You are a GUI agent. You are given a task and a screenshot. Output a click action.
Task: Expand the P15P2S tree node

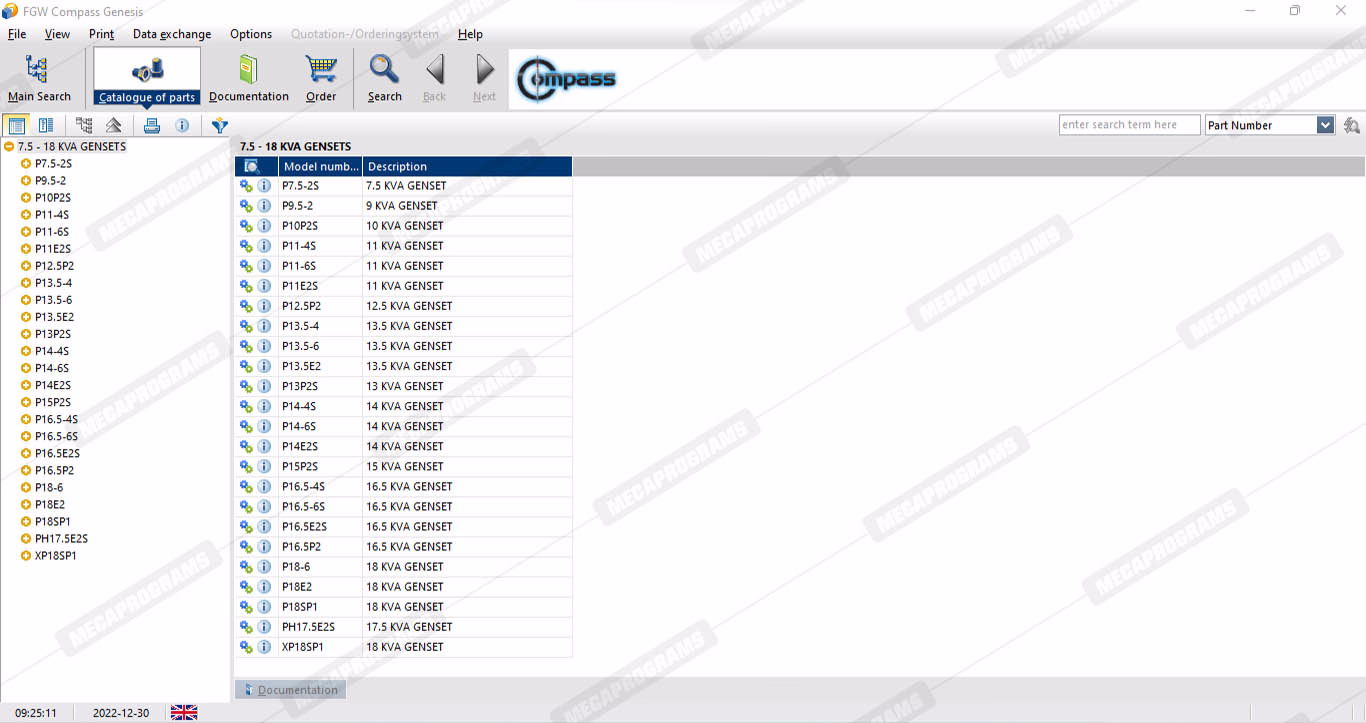click(x=26, y=401)
